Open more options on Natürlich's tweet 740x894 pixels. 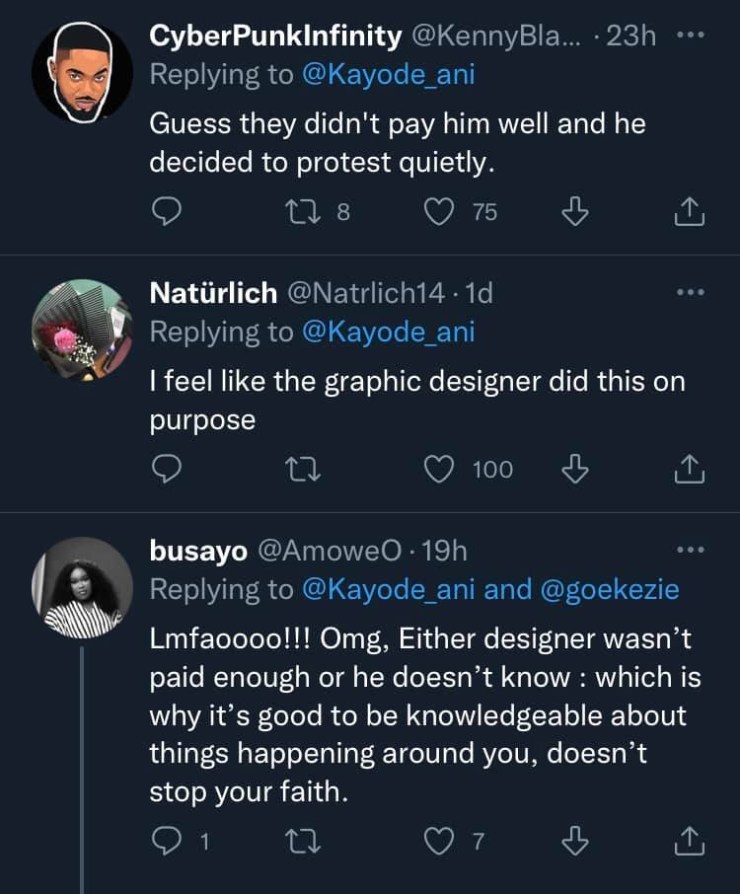point(692,293)
